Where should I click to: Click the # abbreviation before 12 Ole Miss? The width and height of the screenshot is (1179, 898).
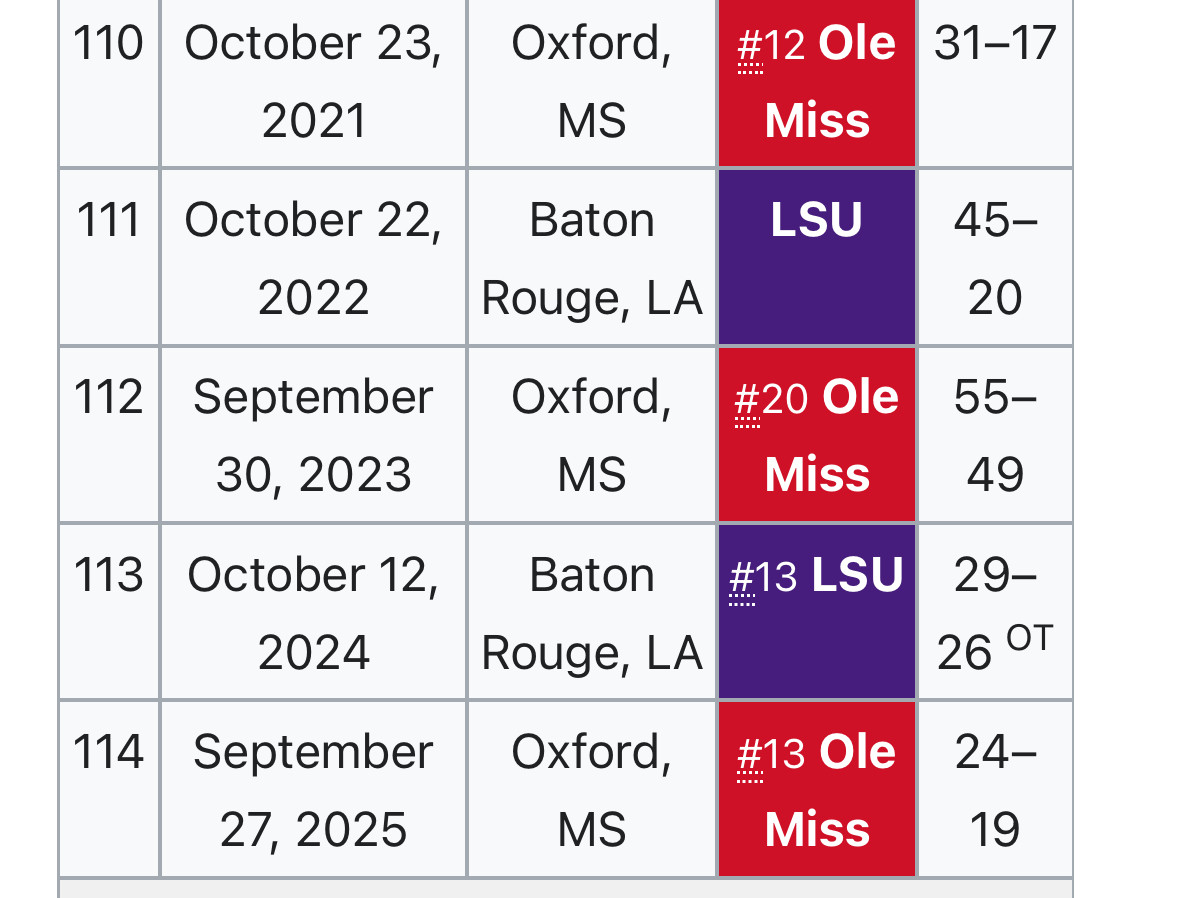tap(750, 45)
